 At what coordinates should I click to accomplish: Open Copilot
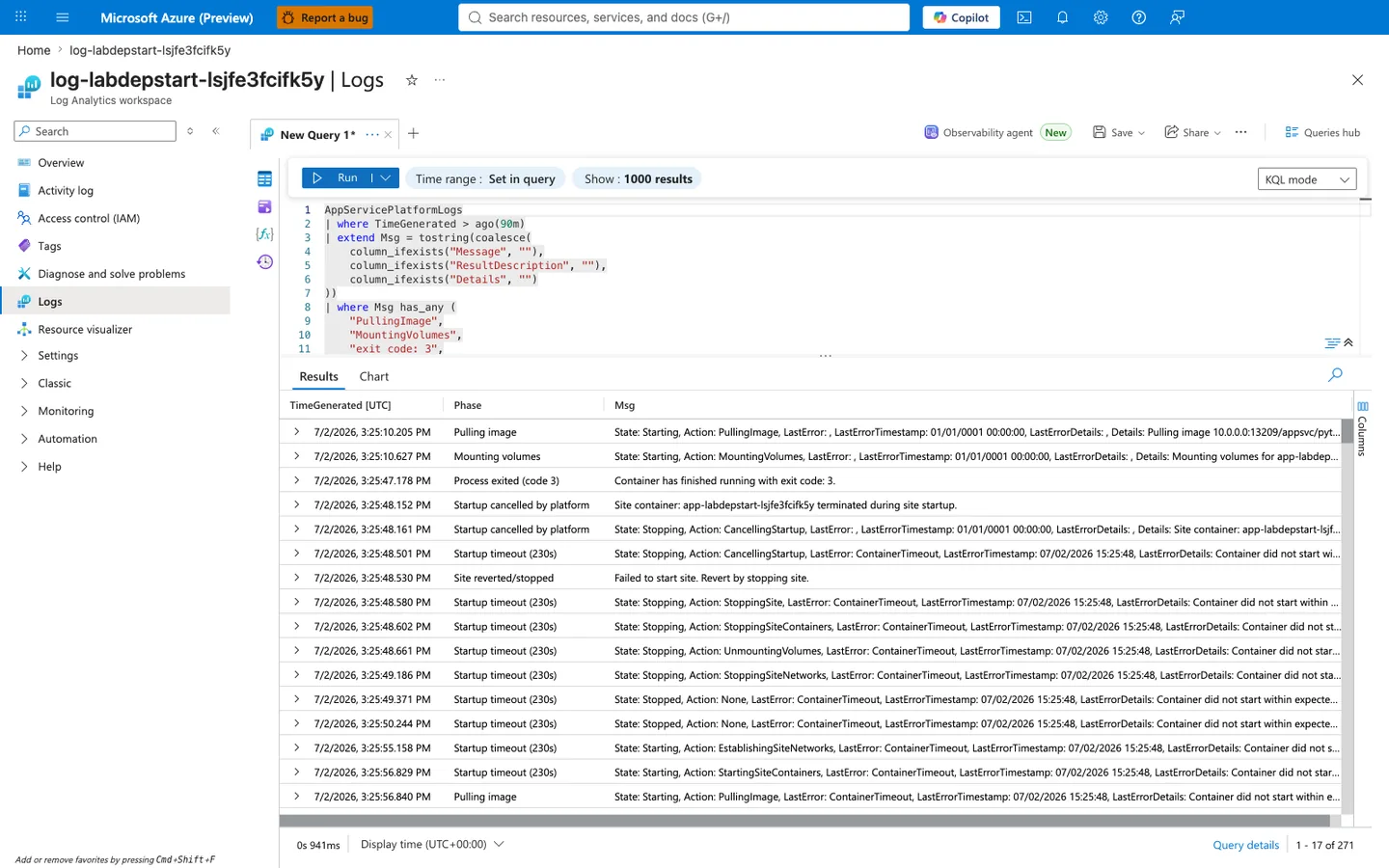pyautogui.click(x=962, y=17)
